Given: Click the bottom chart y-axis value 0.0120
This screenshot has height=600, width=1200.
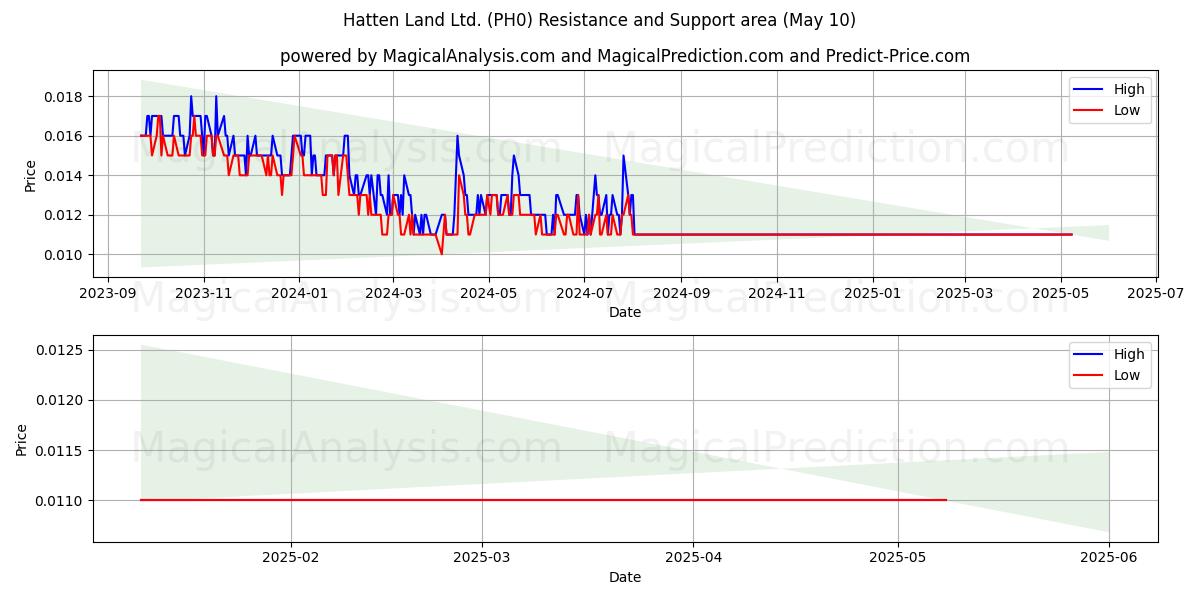Looking at the screenshot, I should (62, 400).
